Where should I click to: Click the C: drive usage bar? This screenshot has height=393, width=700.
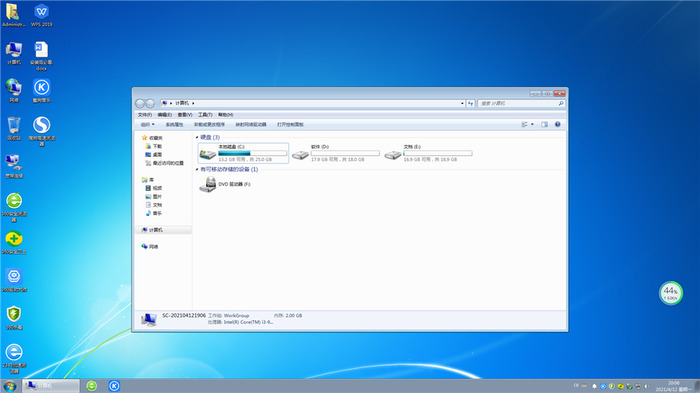point(253,153)
